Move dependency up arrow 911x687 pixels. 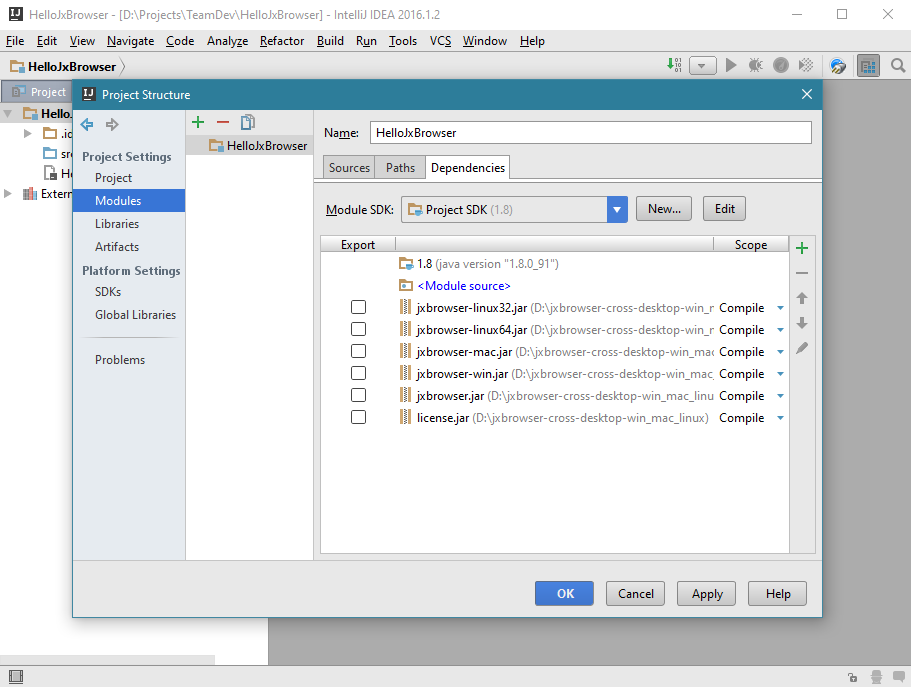802,298
